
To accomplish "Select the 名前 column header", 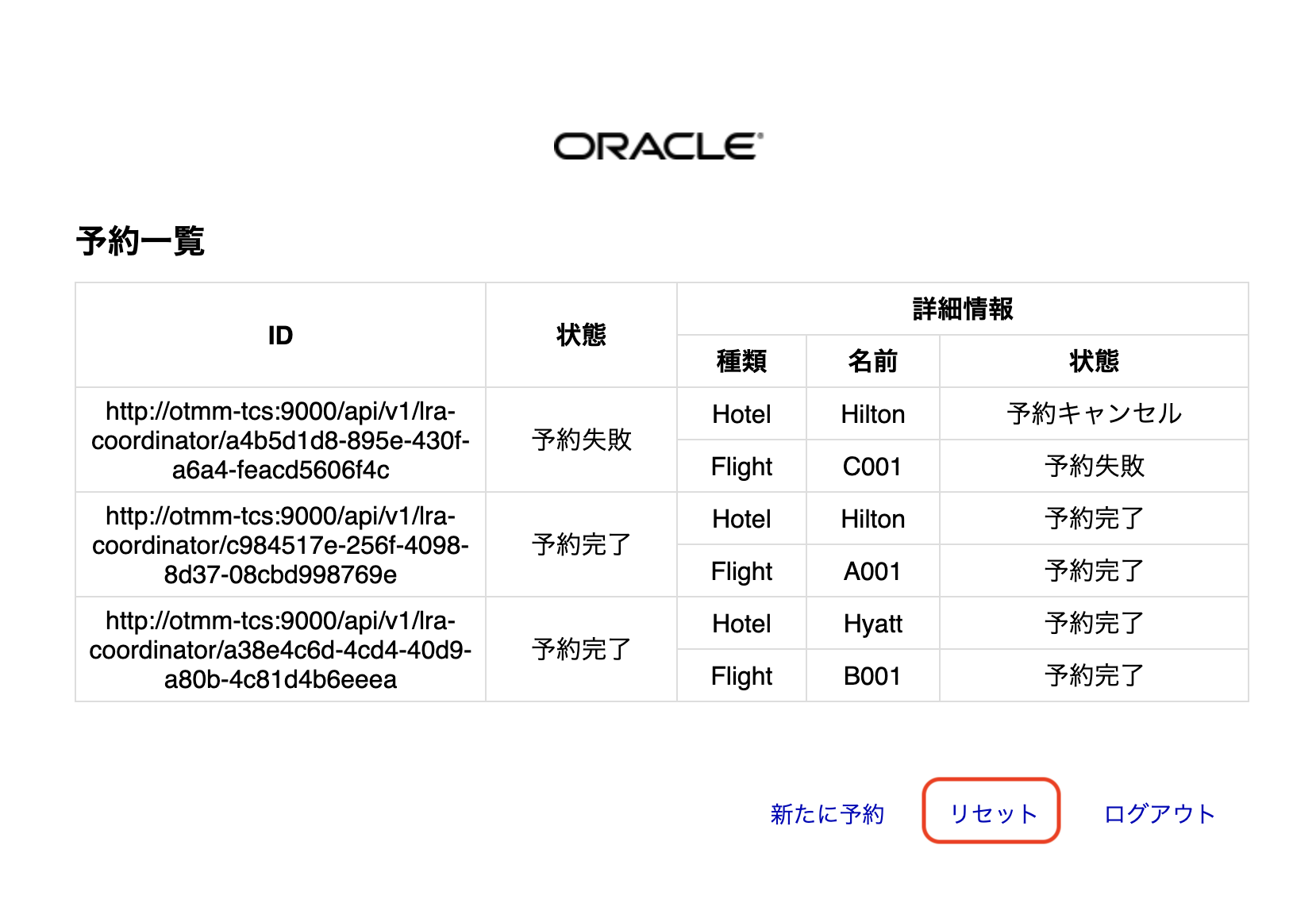I will [x=872, y=361].
